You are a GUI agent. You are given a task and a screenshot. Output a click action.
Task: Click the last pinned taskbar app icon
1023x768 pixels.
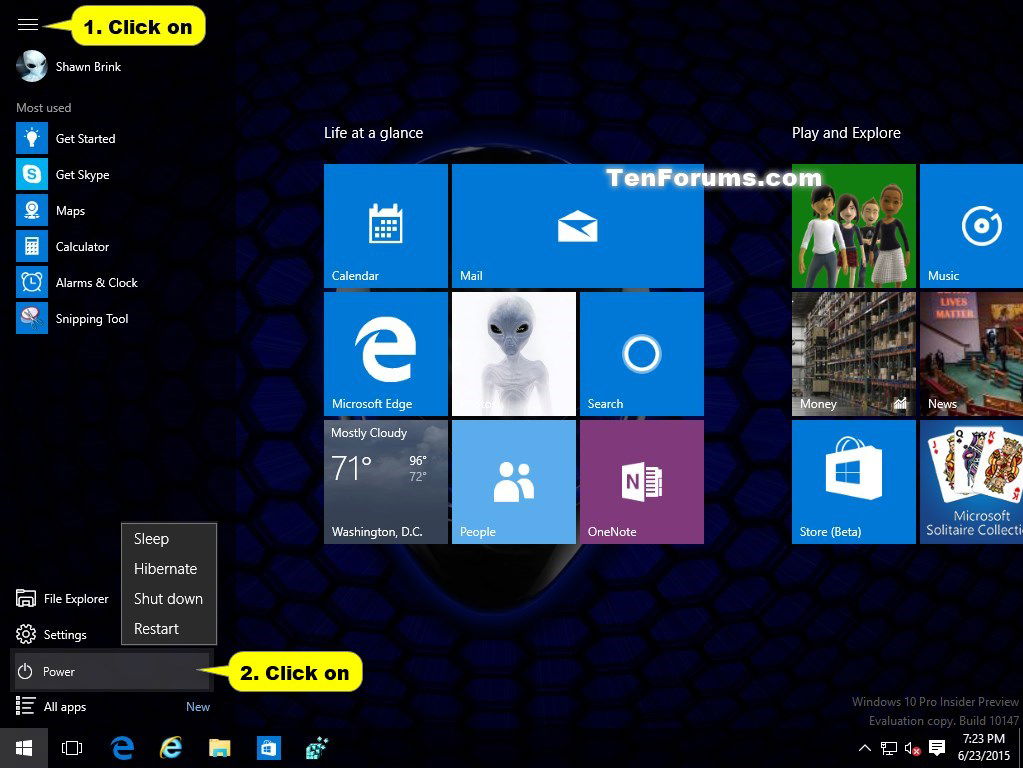click(317, 748)
